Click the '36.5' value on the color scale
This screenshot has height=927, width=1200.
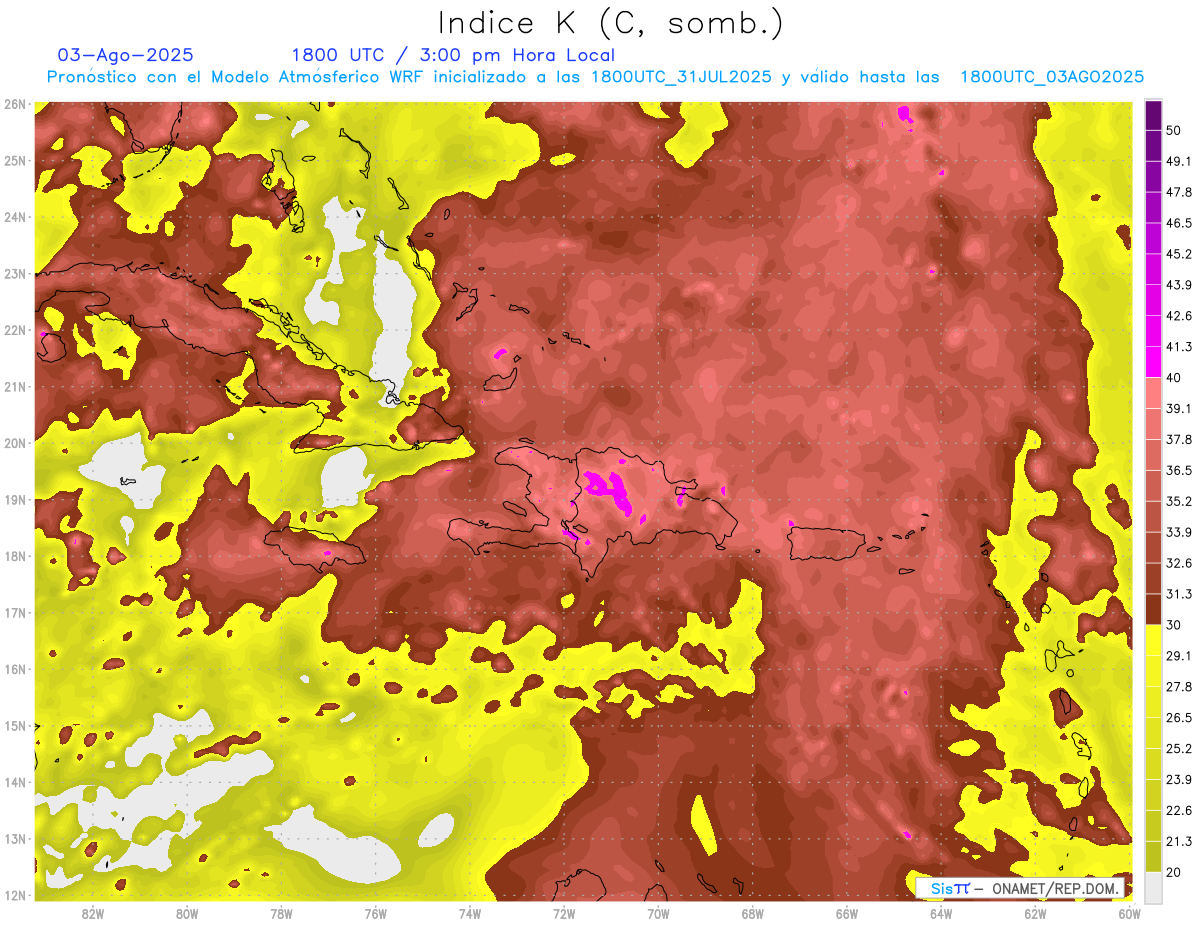point(1179,470)
